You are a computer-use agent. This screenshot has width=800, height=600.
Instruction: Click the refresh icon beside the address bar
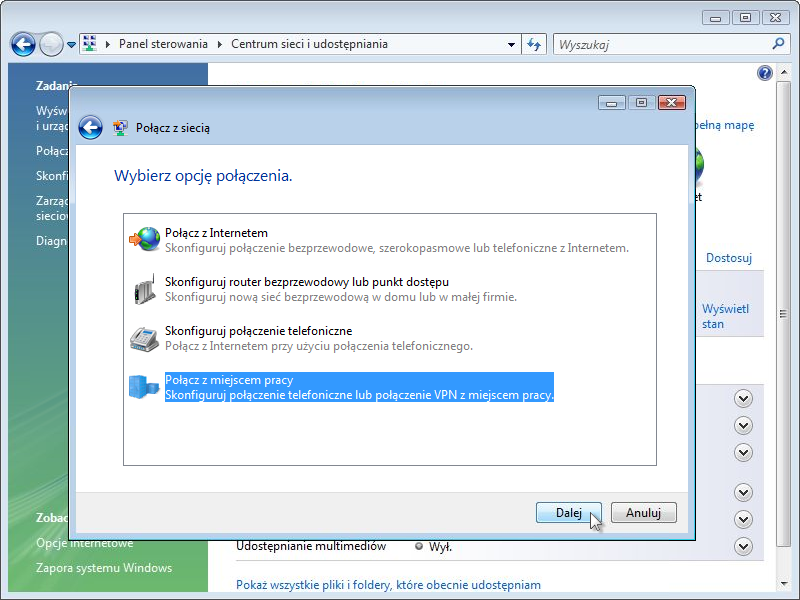tap(534, 44)
